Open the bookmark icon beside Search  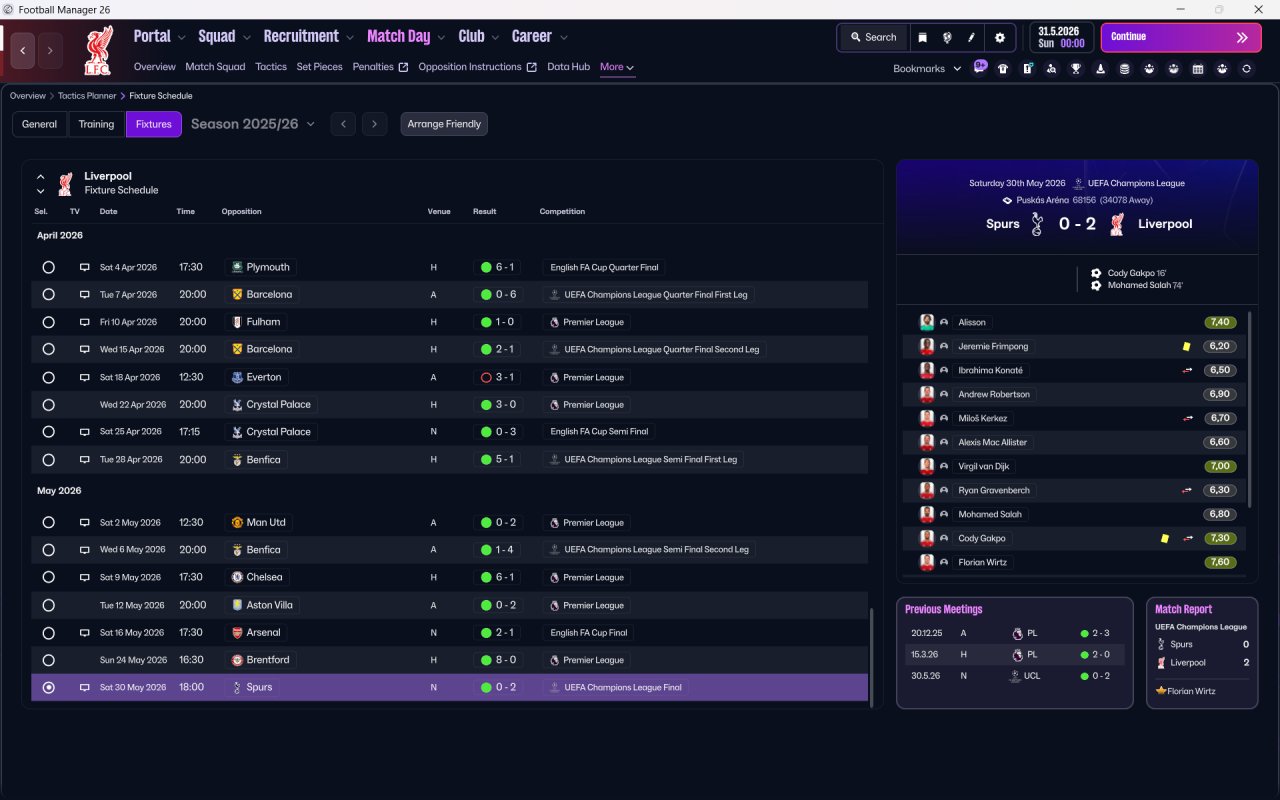(922, 37)
